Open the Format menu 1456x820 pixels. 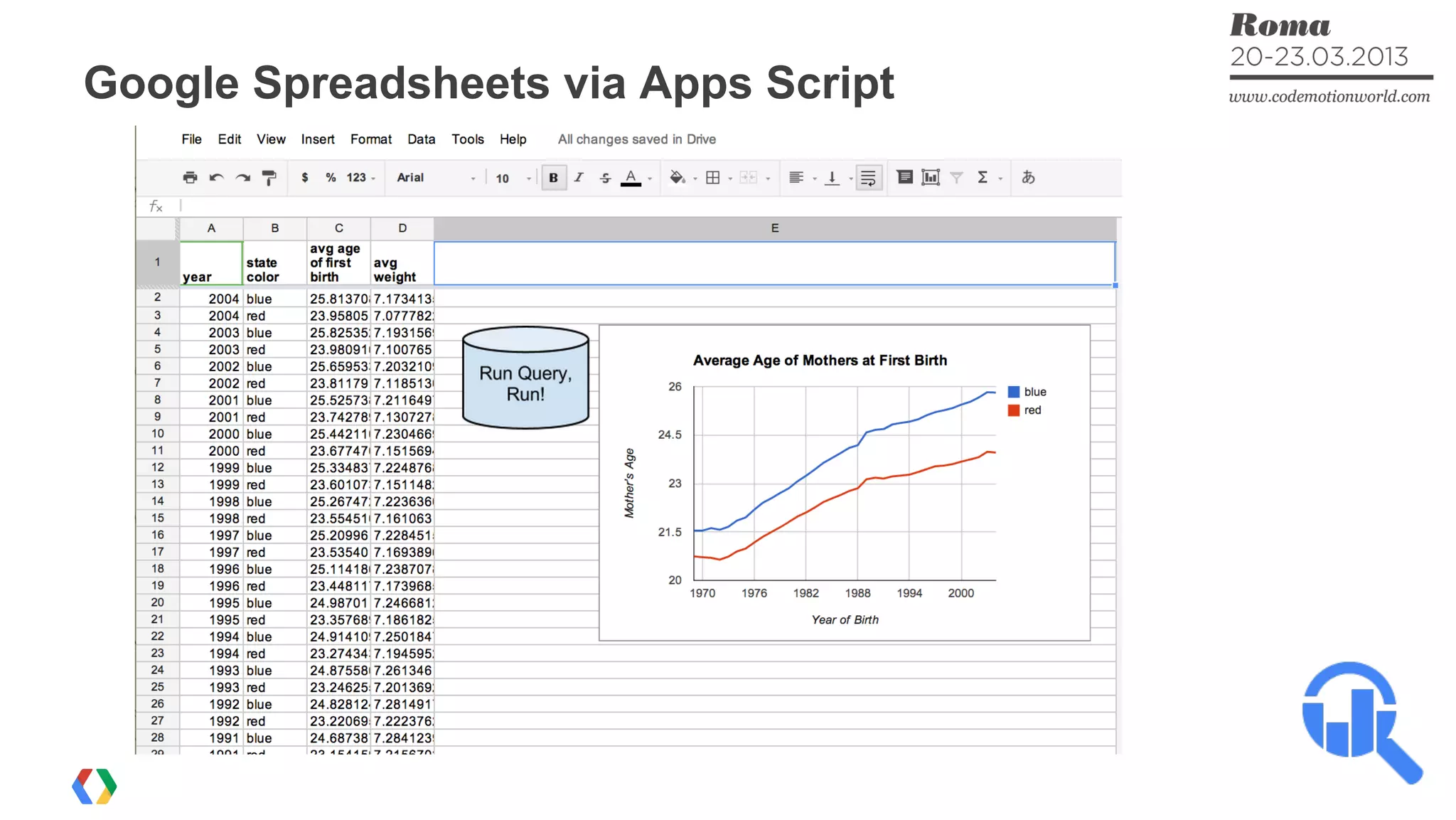tap(371, 139)
